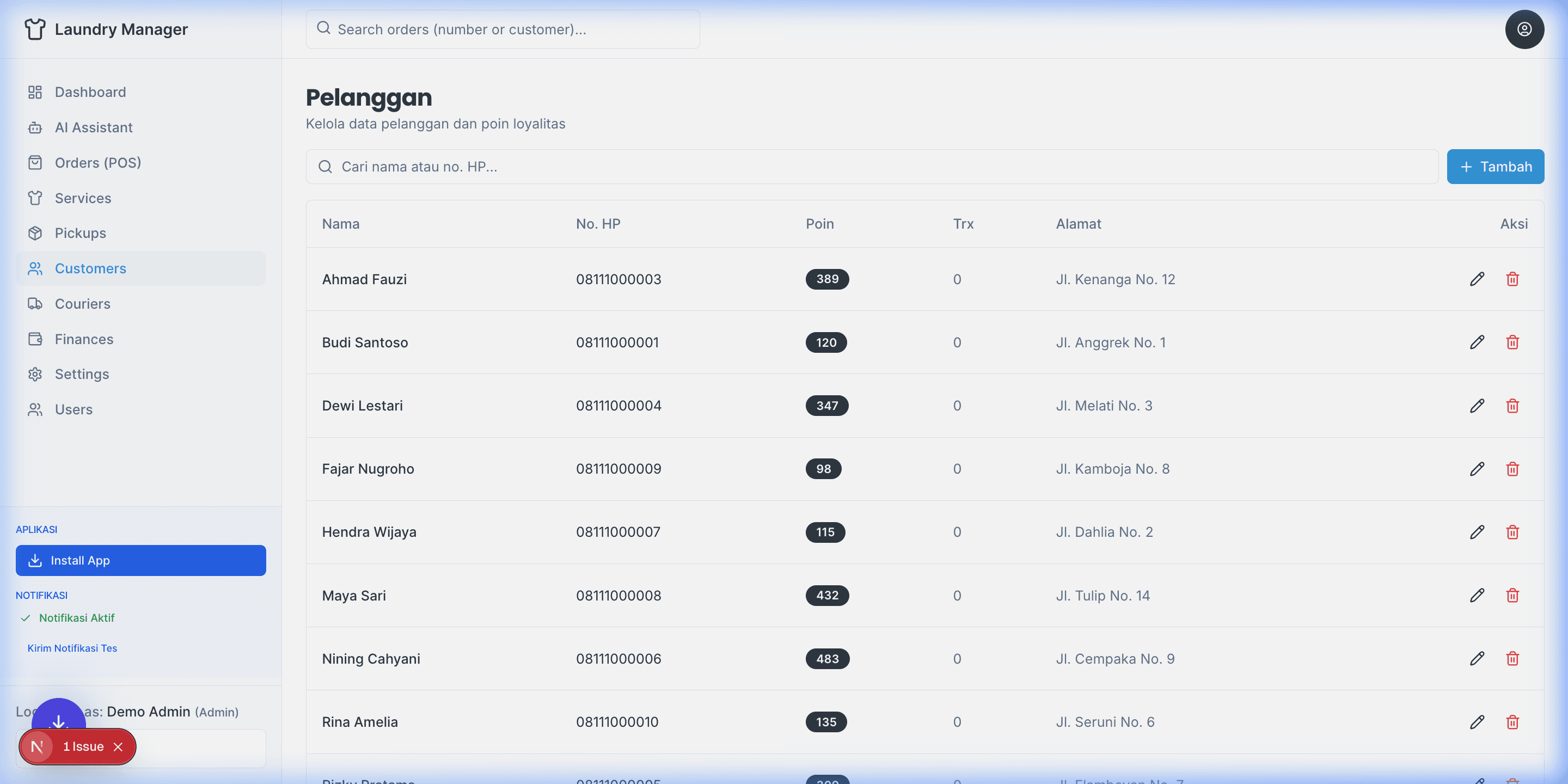The height and width of the screenshot is (784, 1568).
Task: Dismiss the 1 Issue badge
Action: 118,747
